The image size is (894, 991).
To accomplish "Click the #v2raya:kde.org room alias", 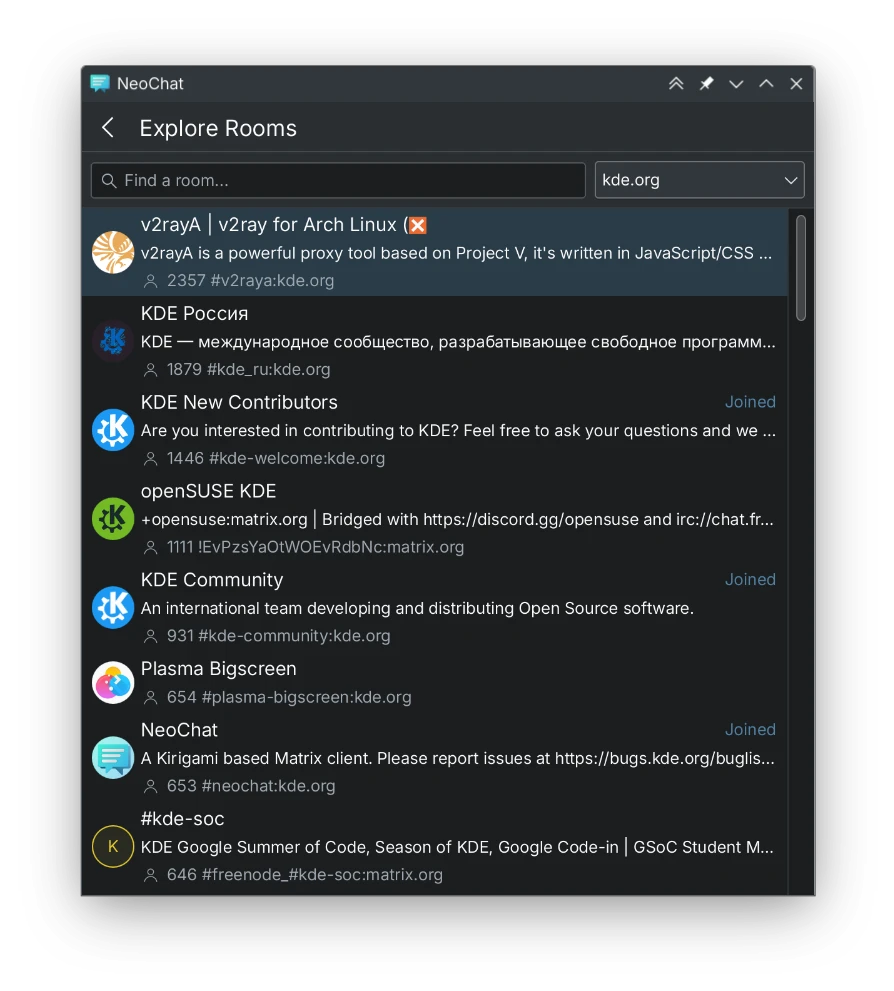I will point(272,281).
